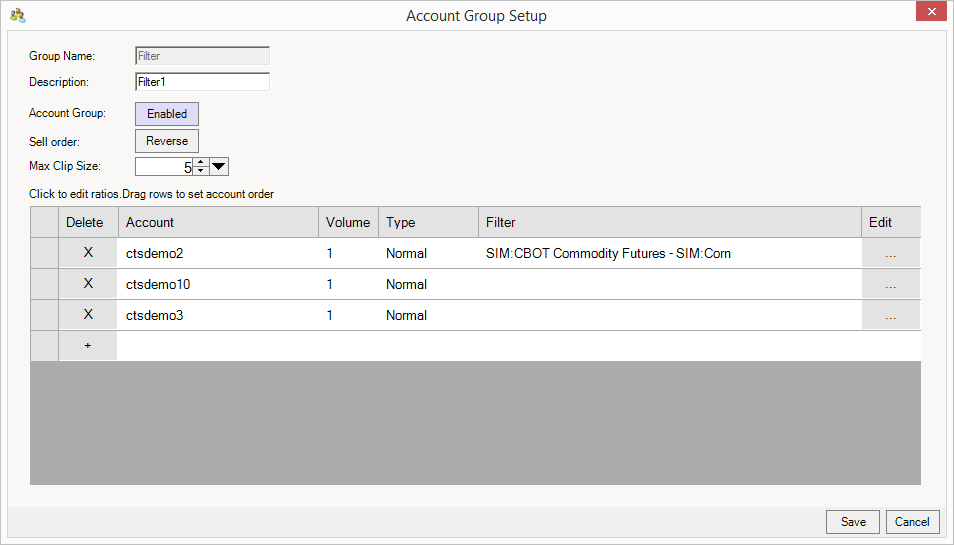The height and width of the screenshot is (545, 954).
Task: Click the Filter column header
Action: [x=669, y=222]
